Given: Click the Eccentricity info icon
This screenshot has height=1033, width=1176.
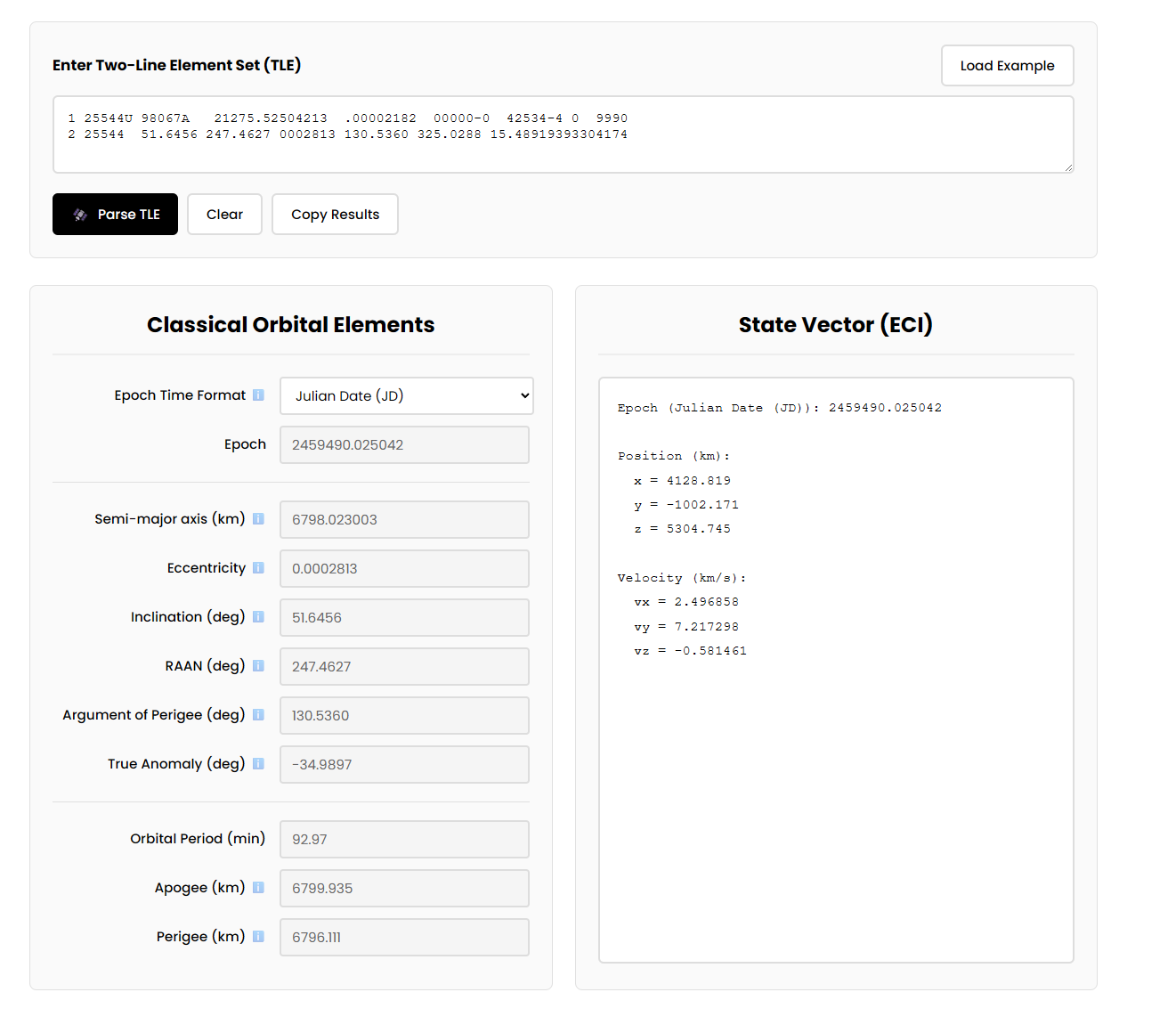Looking at the screenshot, I should (x=258, y=567).
